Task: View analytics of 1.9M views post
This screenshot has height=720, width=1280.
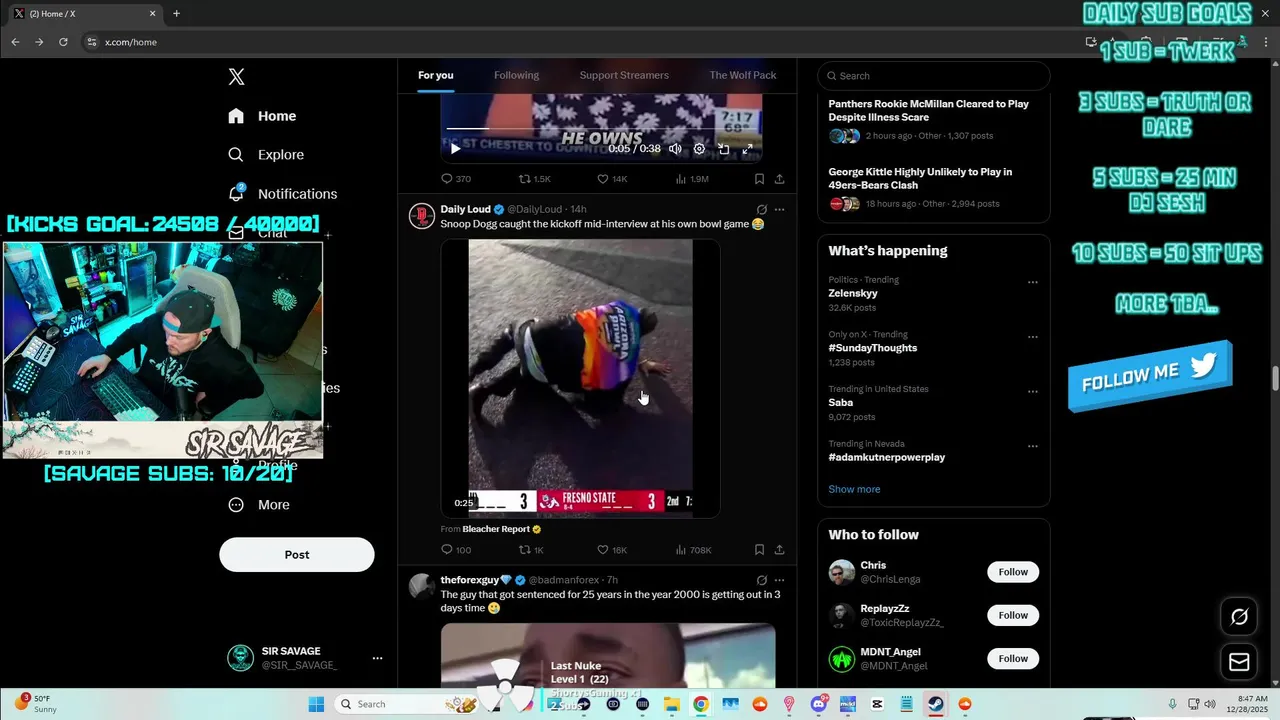Action: pos(692,179)
